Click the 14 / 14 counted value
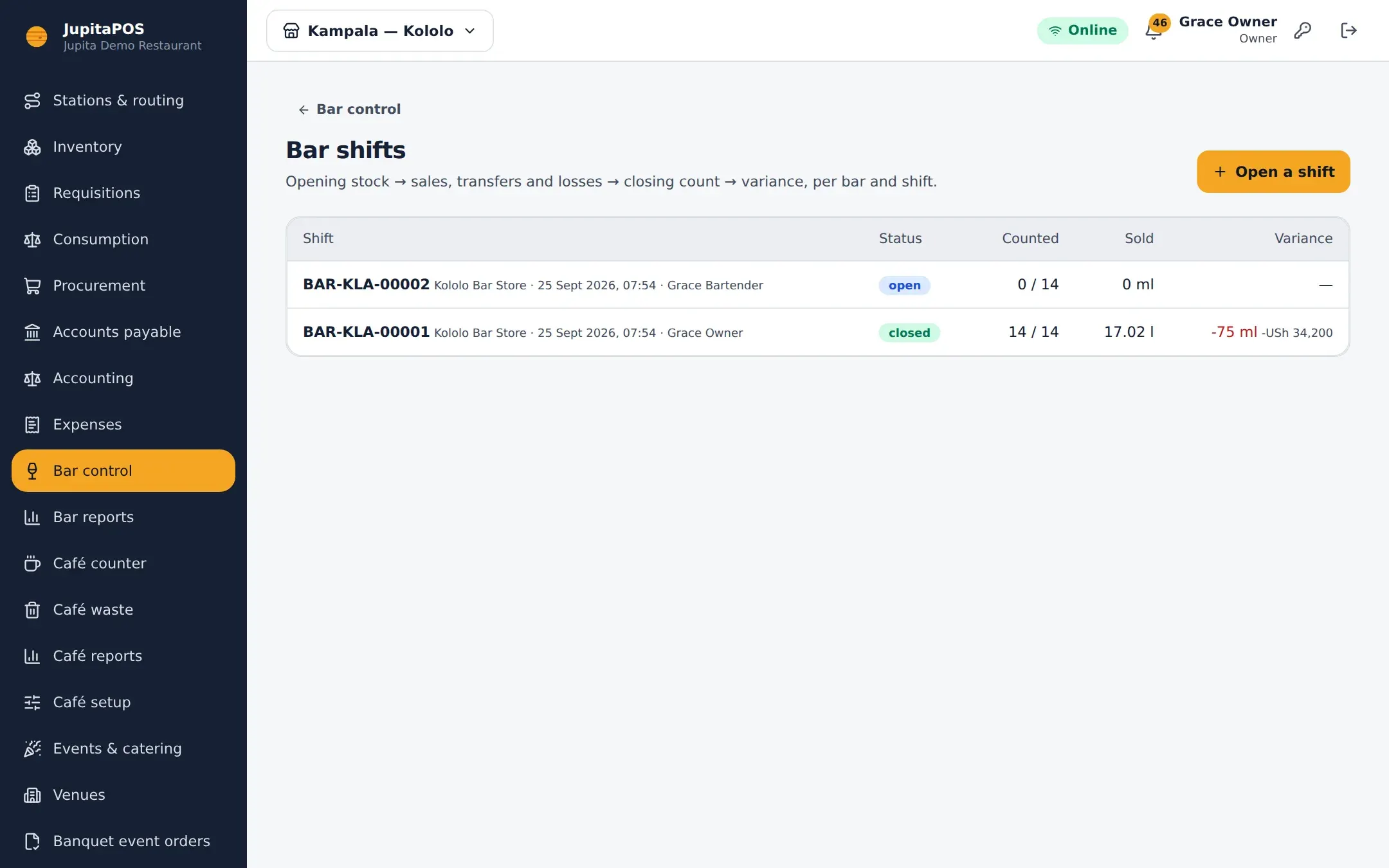 point(1033,332)
